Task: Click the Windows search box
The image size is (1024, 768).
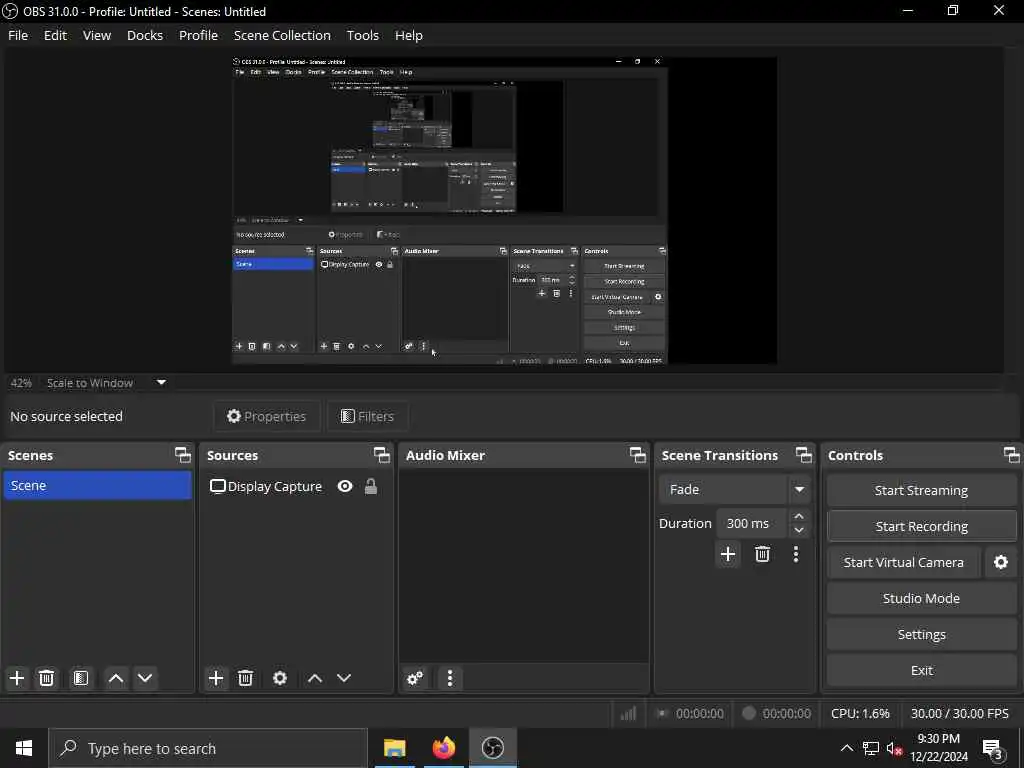Action: tap(208, 748)
